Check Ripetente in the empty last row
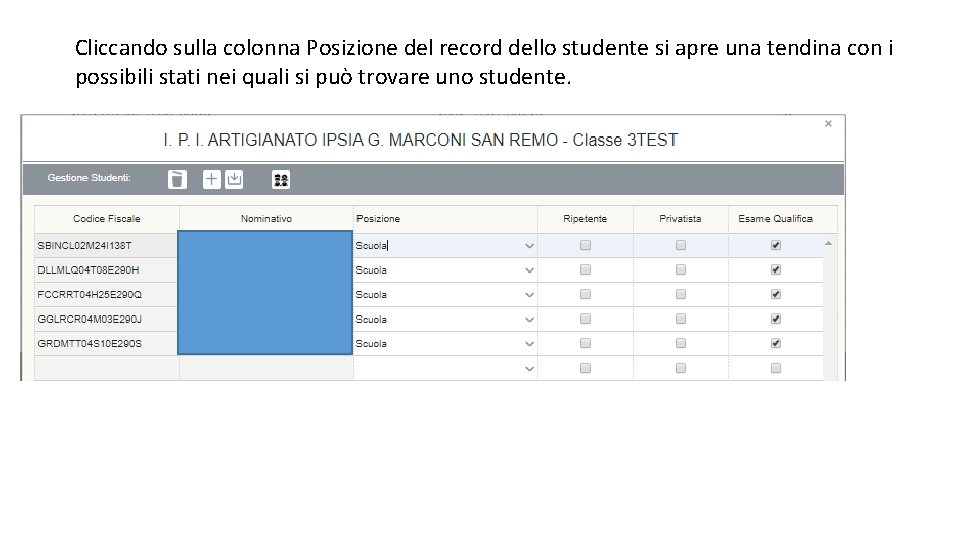 [585, 369]
